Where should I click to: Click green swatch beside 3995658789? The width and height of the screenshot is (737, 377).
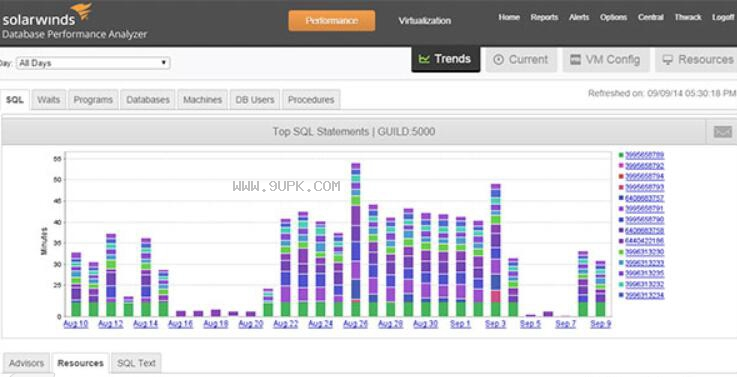coord(621,155)
